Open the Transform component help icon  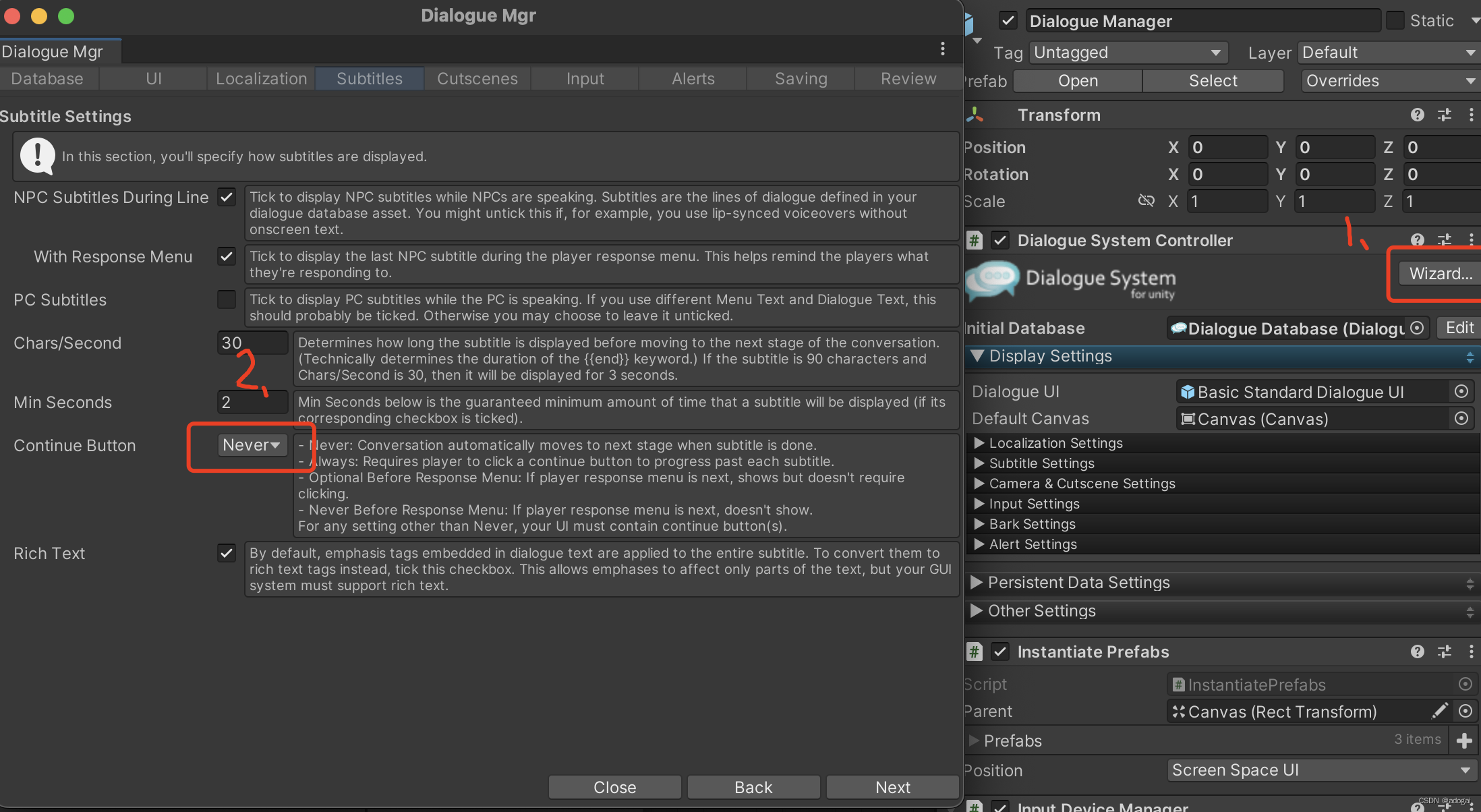click(1417, 115)
